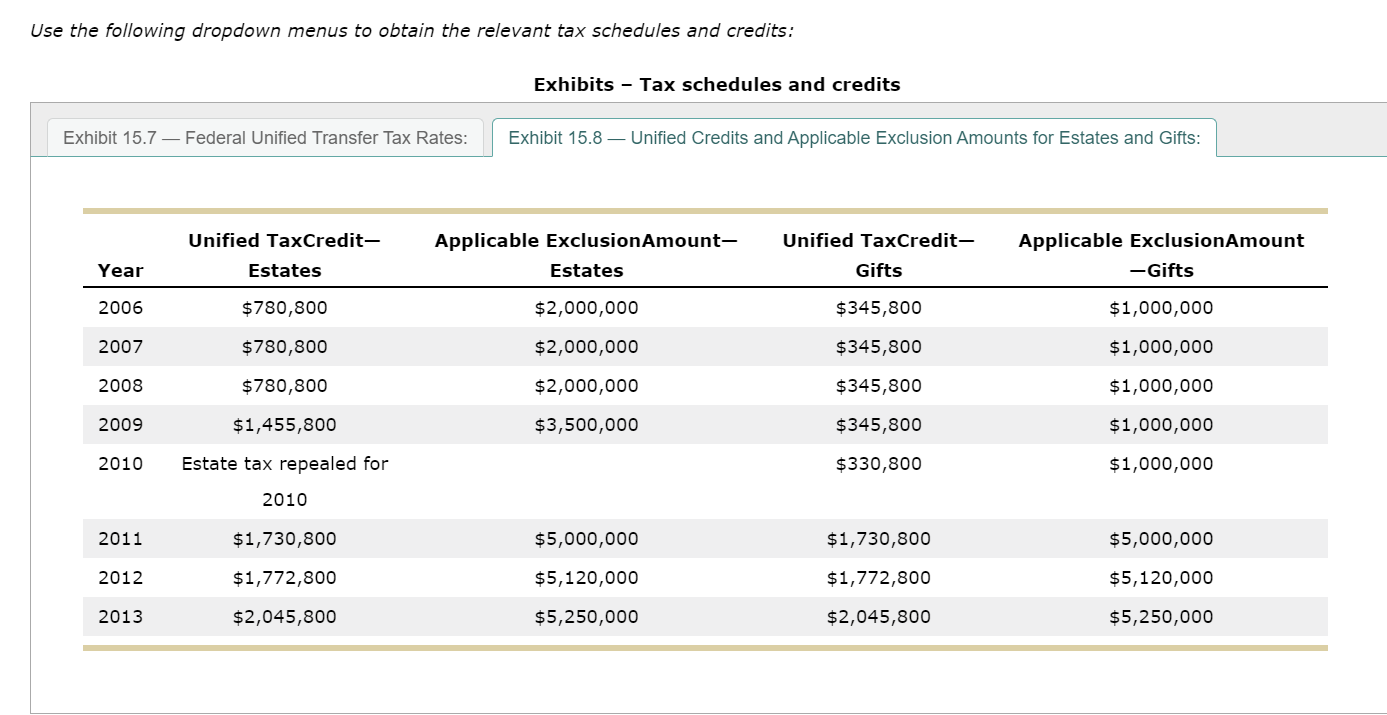Screen dimensions: 1387x715
Task: Select the Applicable ExclusionAmount—Estates header
Action: [x=586, y=255]
